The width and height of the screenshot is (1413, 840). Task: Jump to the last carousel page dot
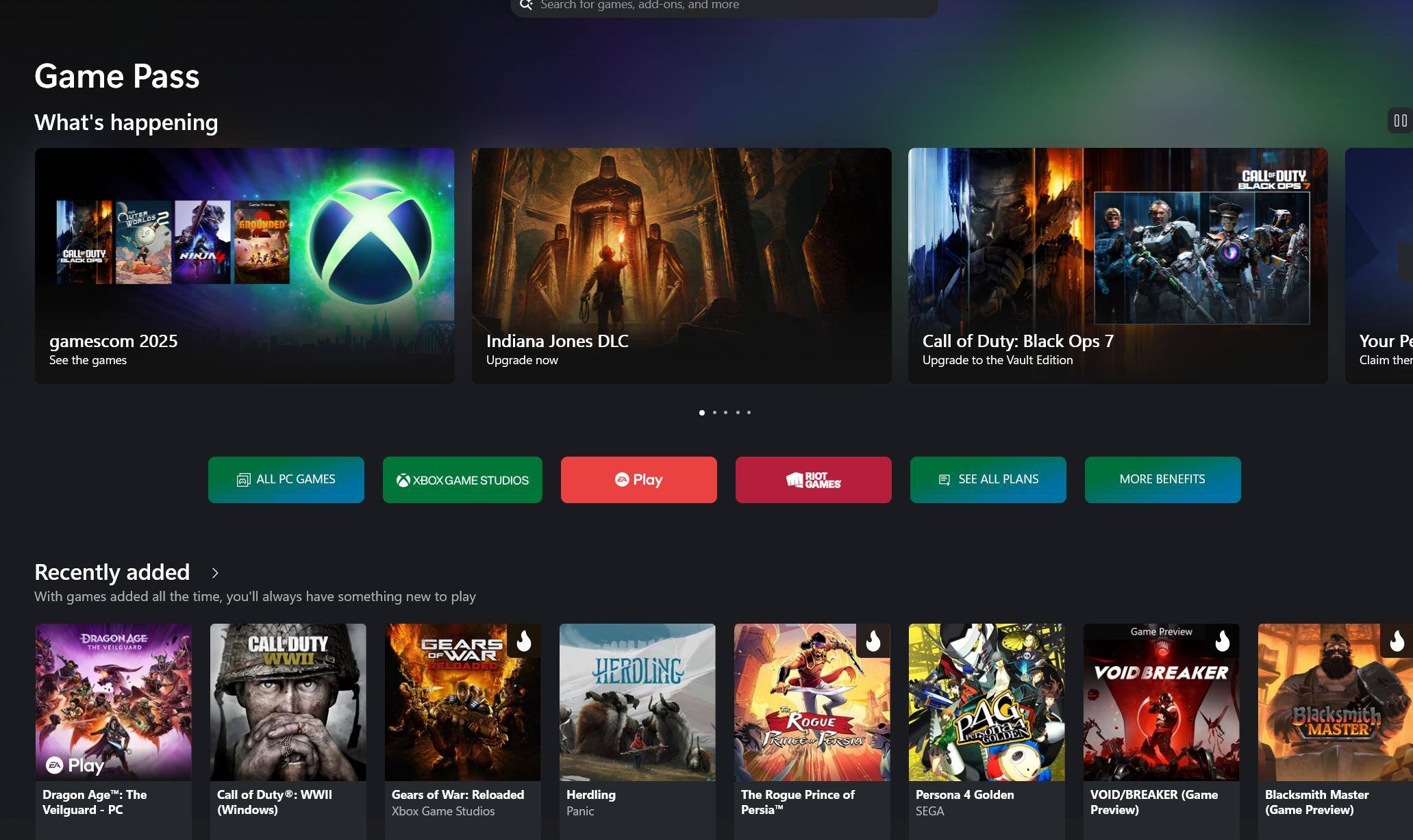[x=749, y=413]
